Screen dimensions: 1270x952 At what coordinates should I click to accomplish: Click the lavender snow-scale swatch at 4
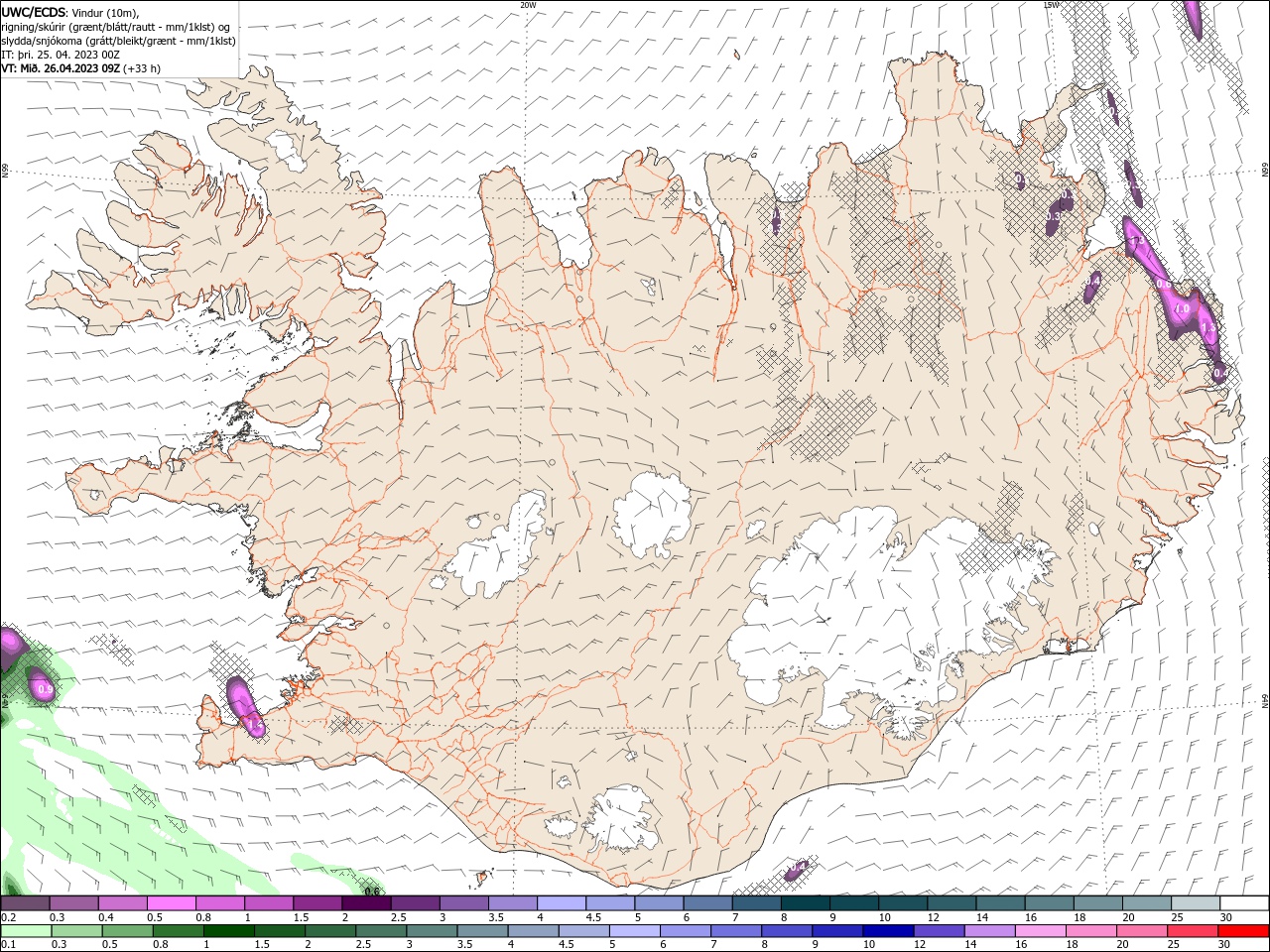561,903
